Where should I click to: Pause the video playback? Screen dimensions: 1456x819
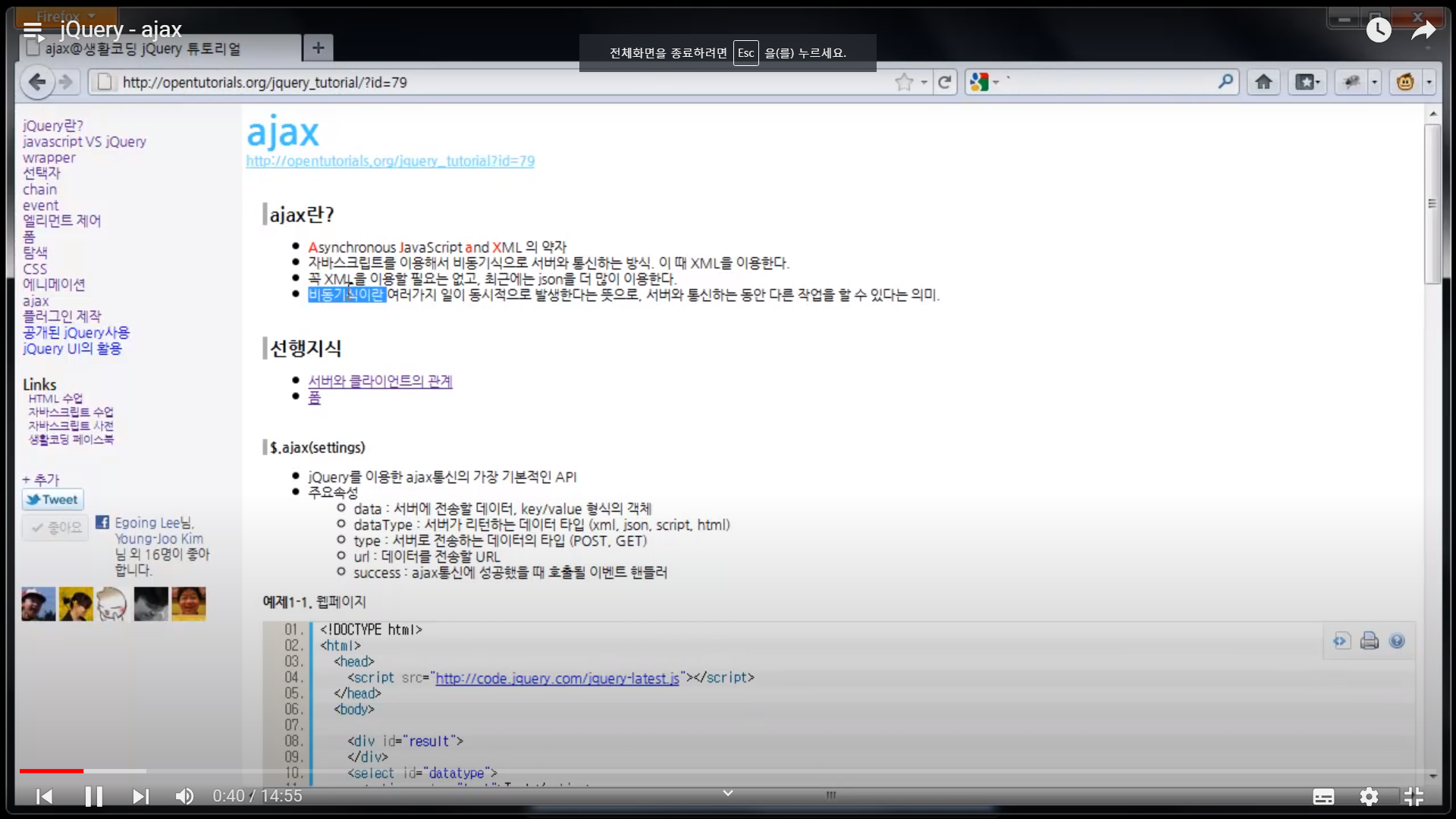tap(93, 796)
